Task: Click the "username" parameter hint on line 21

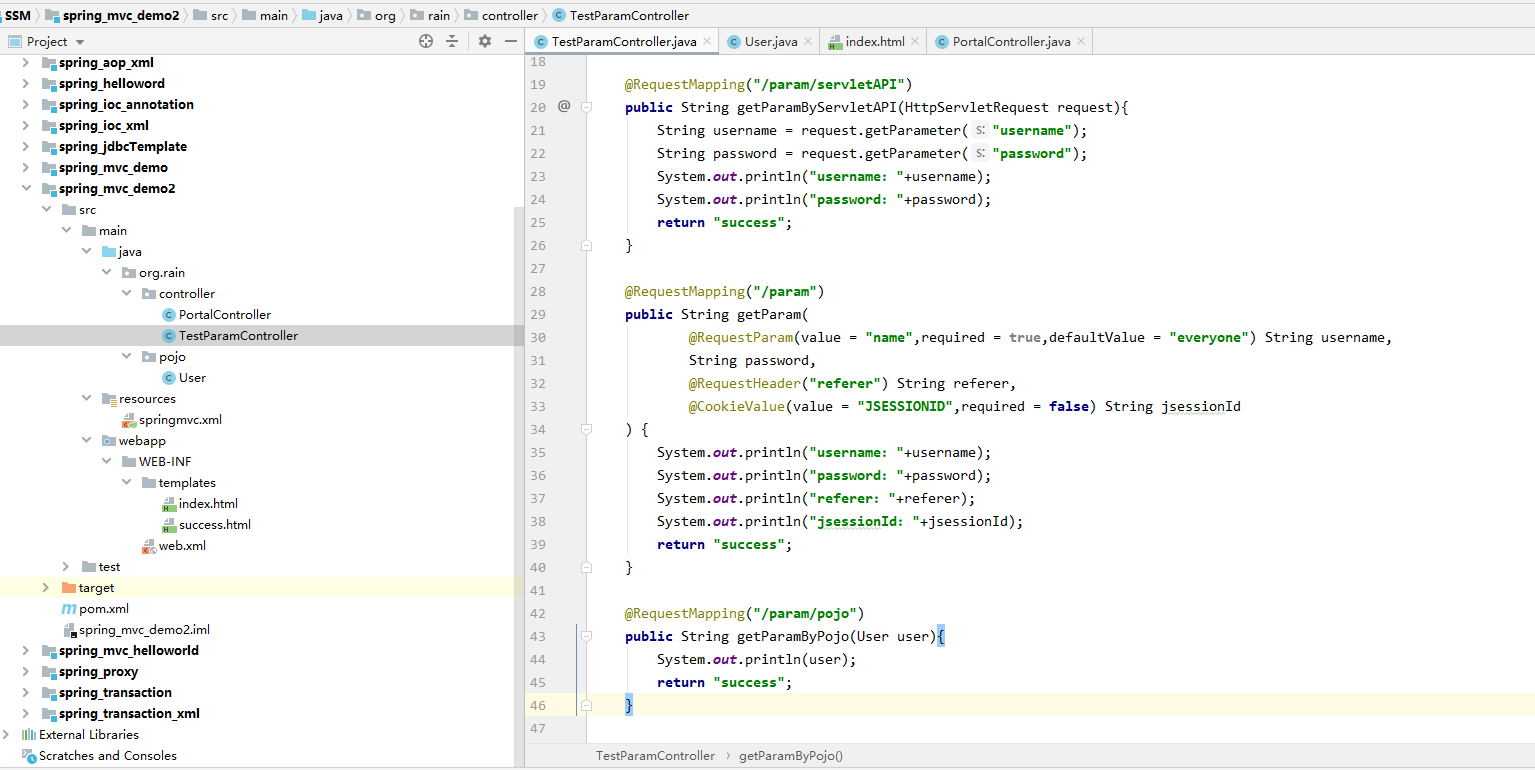Action: 980,131
